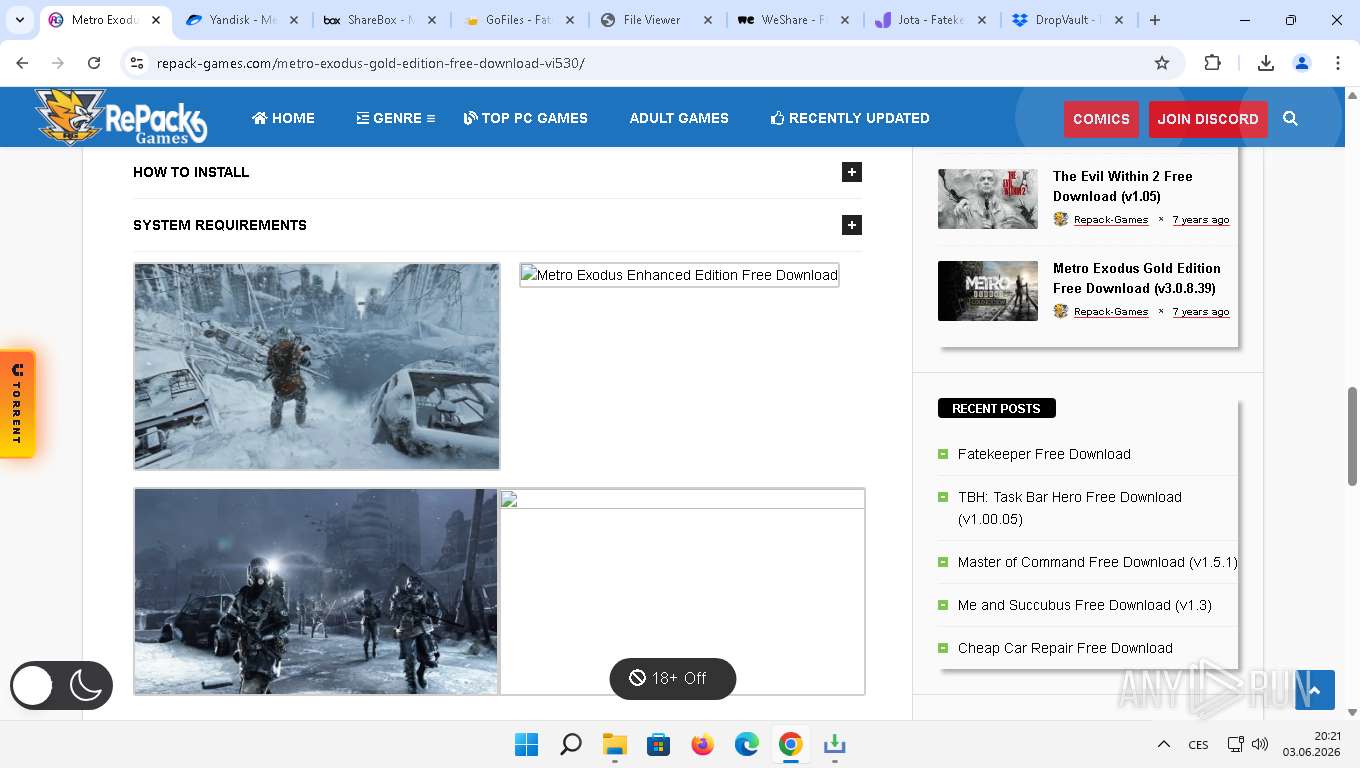The image size is (1360, 768).
Task: Open Metro Exodus Gold Edition sidebar link
Action: click(x=1137, y=278)
